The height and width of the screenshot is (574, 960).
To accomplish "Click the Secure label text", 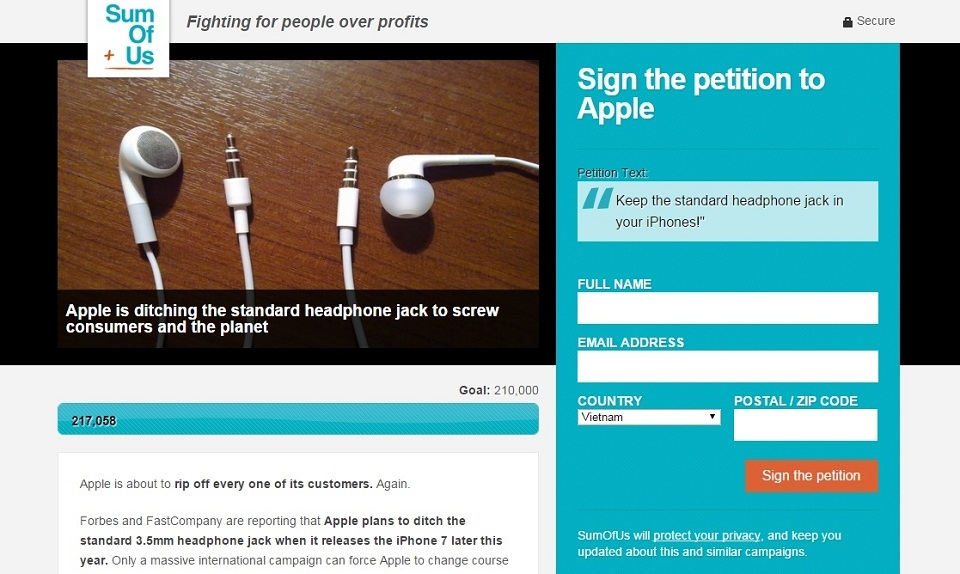I will pos(876,21).
